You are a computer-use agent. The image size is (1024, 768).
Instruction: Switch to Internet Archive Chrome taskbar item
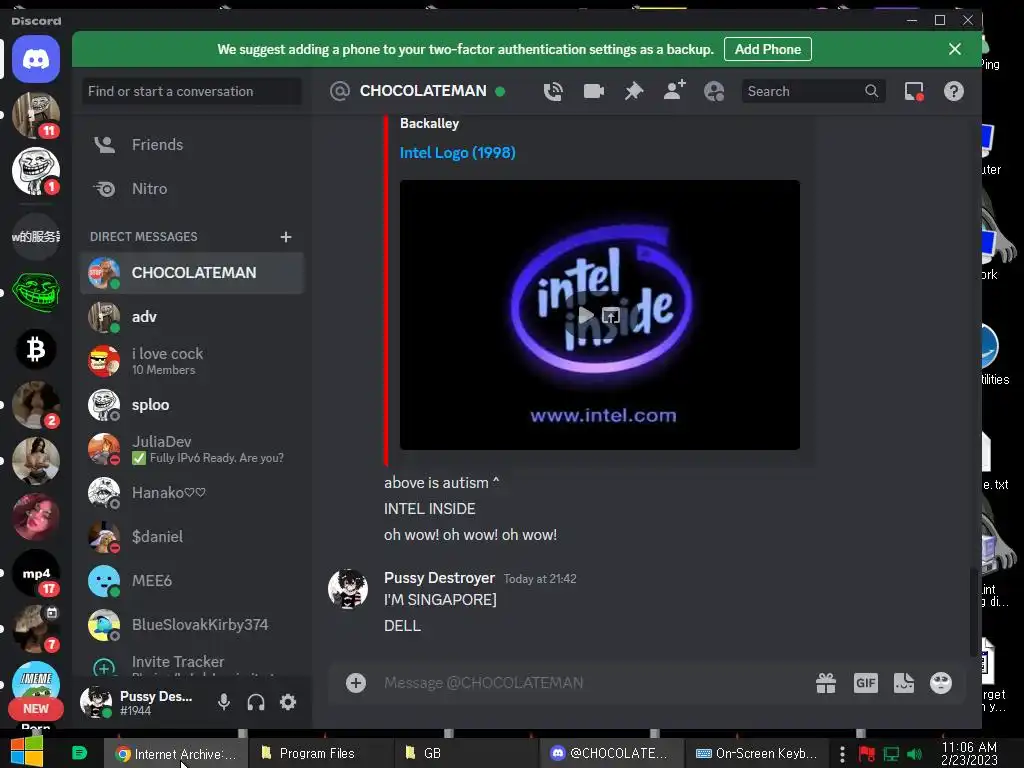[x=177, y=754]
